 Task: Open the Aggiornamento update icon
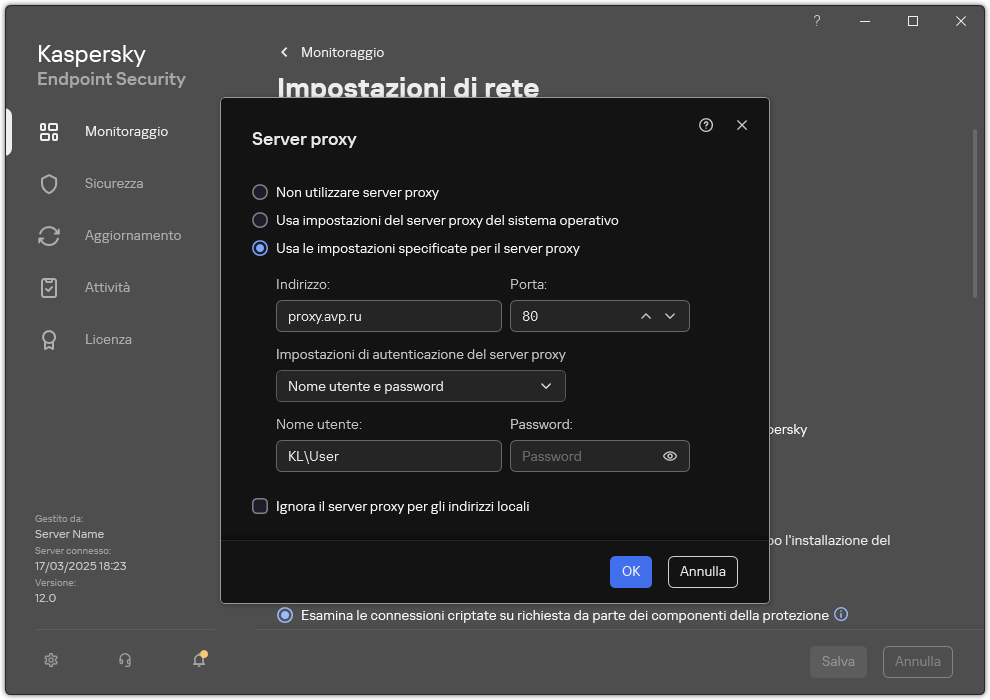[49, 235]
